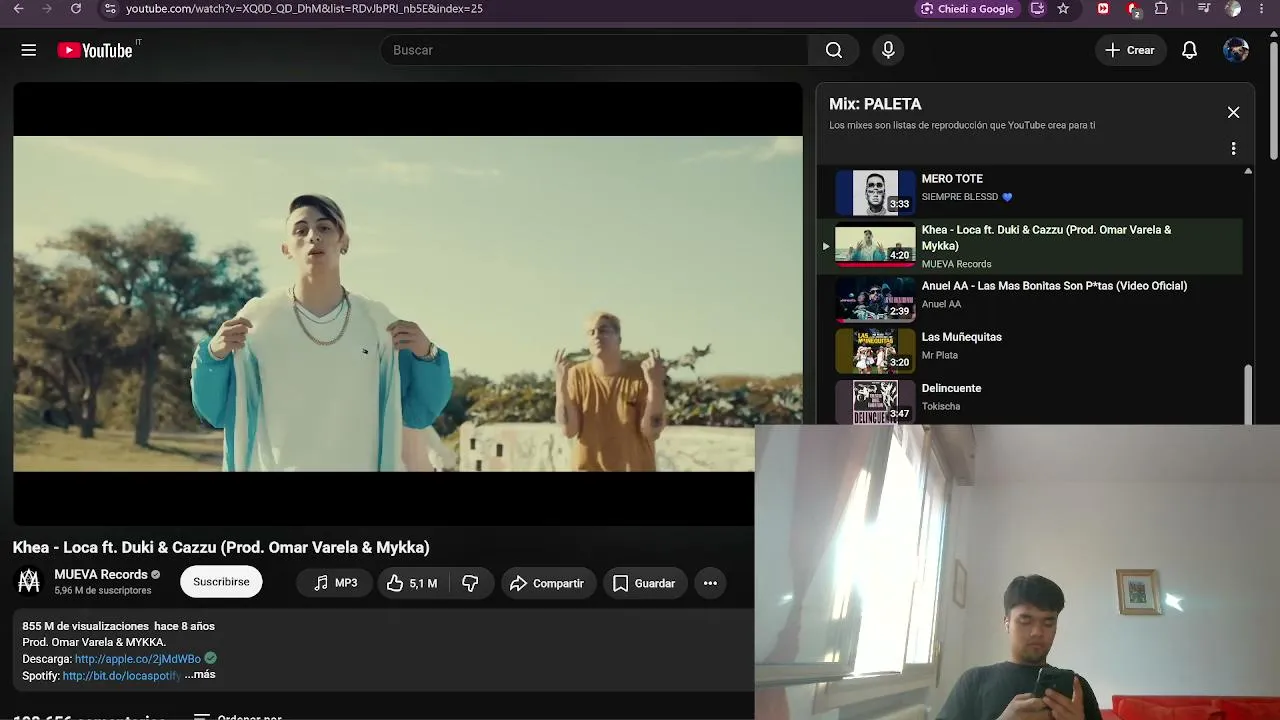This screenshot has height=720, width=1280.
Task: Open the playlist panel three-dot options
Action: point(1233,149)
